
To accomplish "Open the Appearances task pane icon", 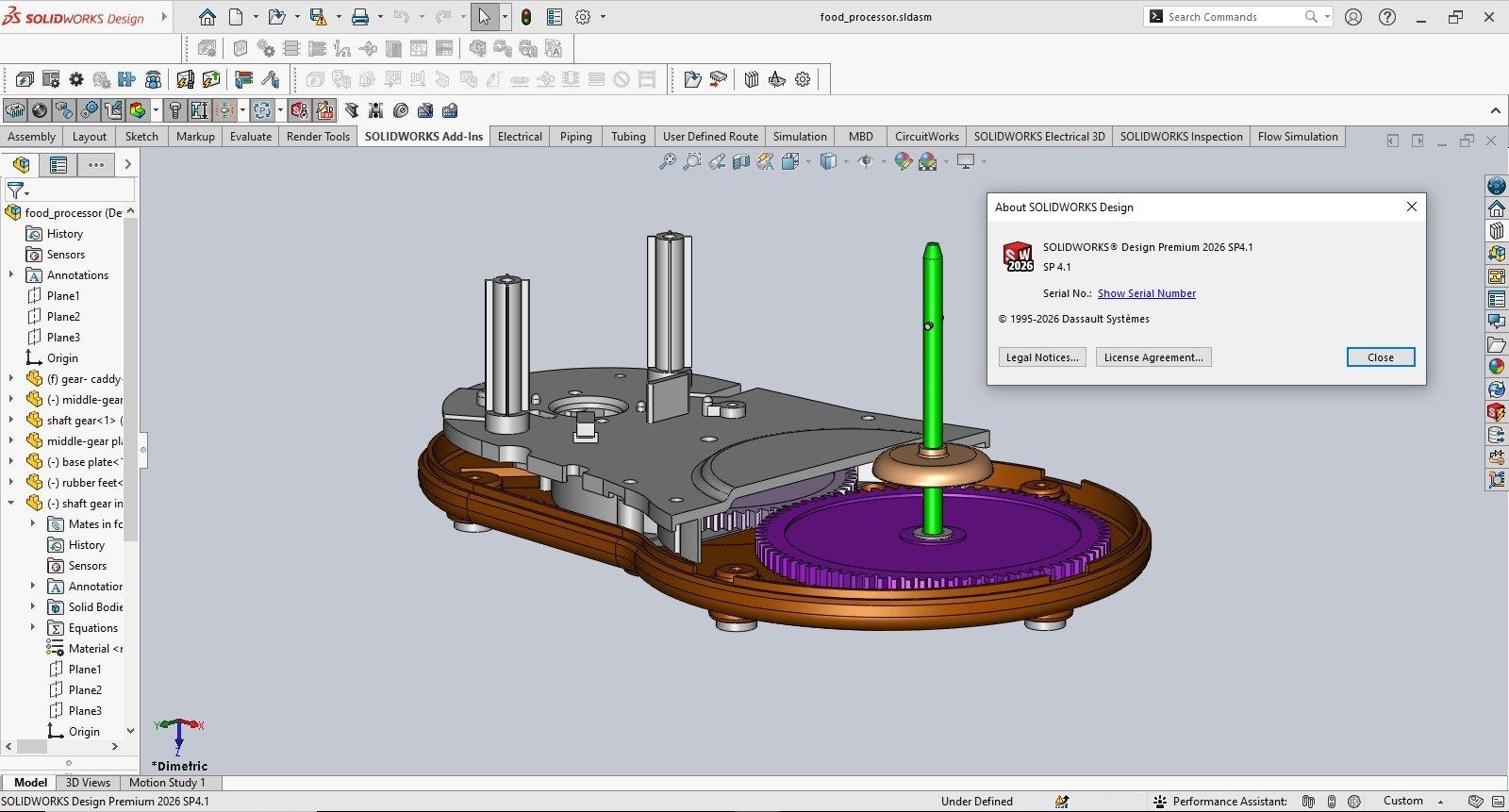I will coord(1497,367).
